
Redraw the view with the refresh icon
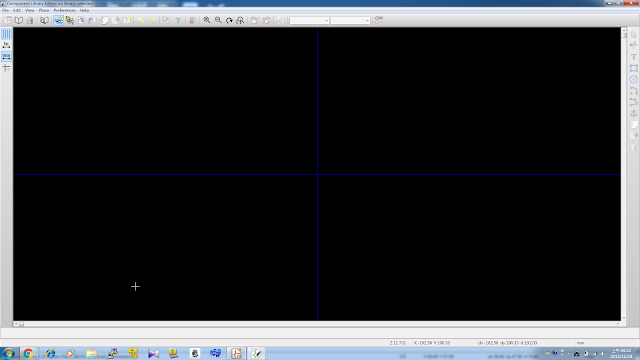(229, 20)
